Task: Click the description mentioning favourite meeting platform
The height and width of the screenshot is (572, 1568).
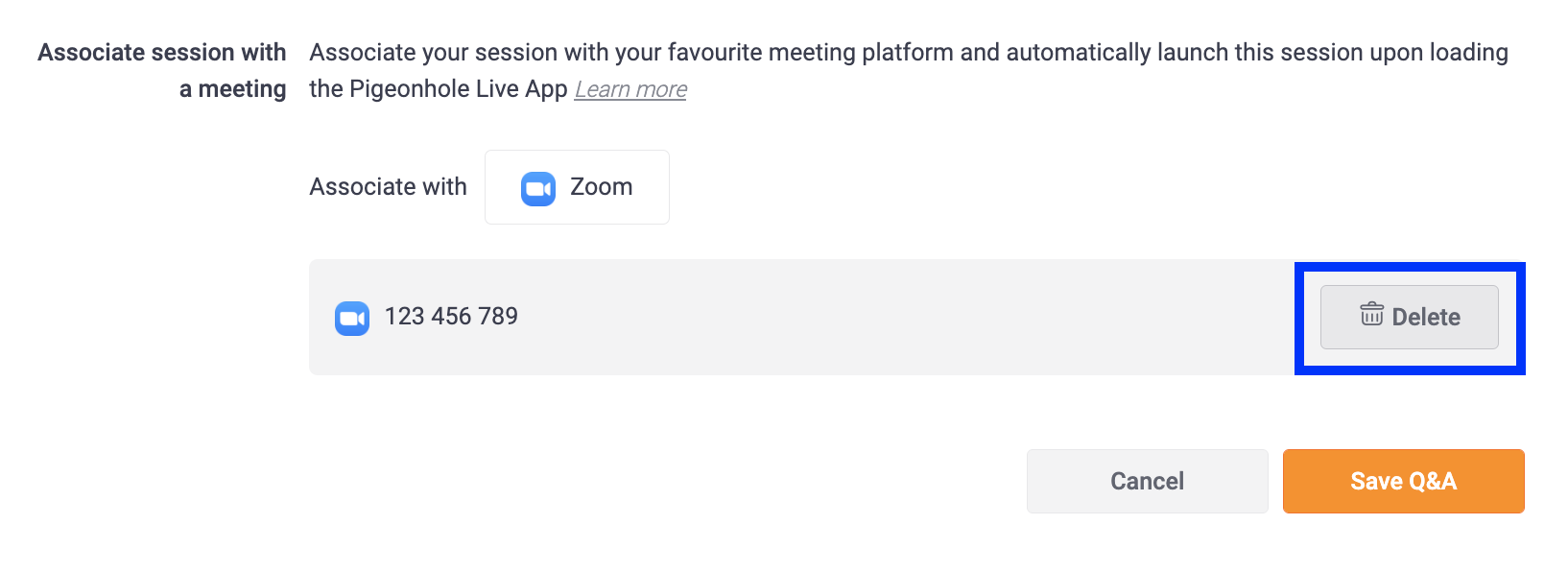Action: 908,70
